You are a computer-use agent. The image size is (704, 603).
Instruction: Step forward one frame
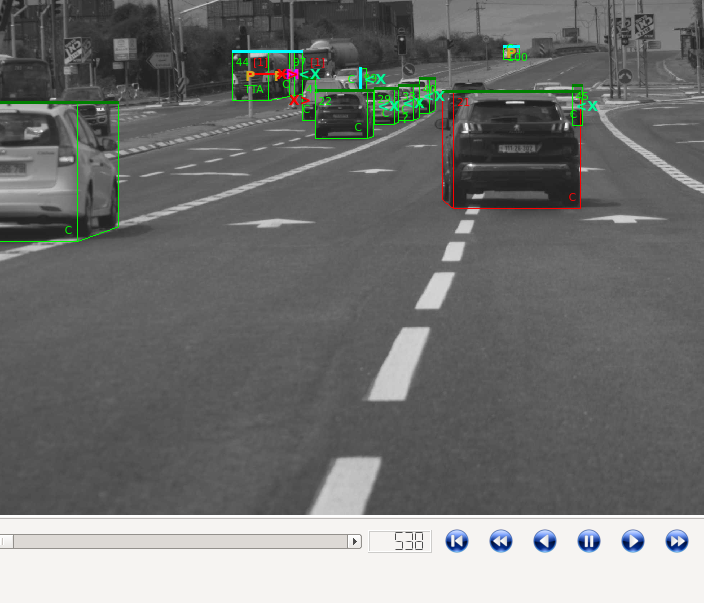pos(633,541)
